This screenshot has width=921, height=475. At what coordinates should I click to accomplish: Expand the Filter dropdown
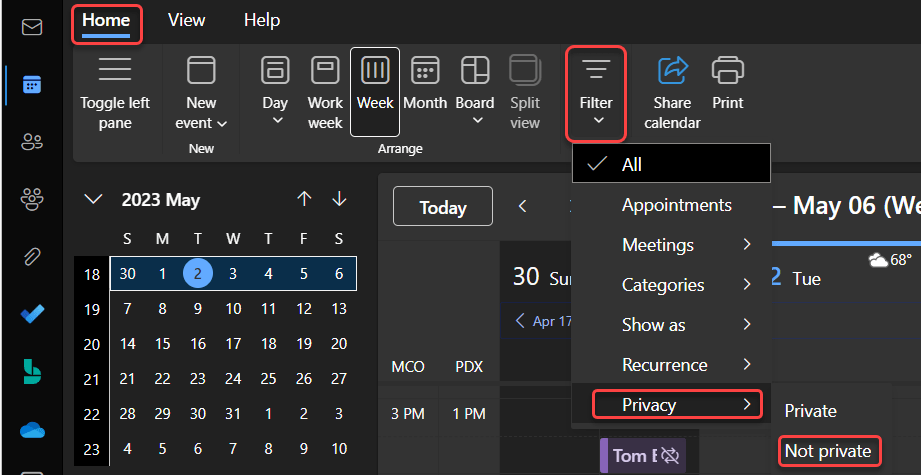click(x=596, y=94)
